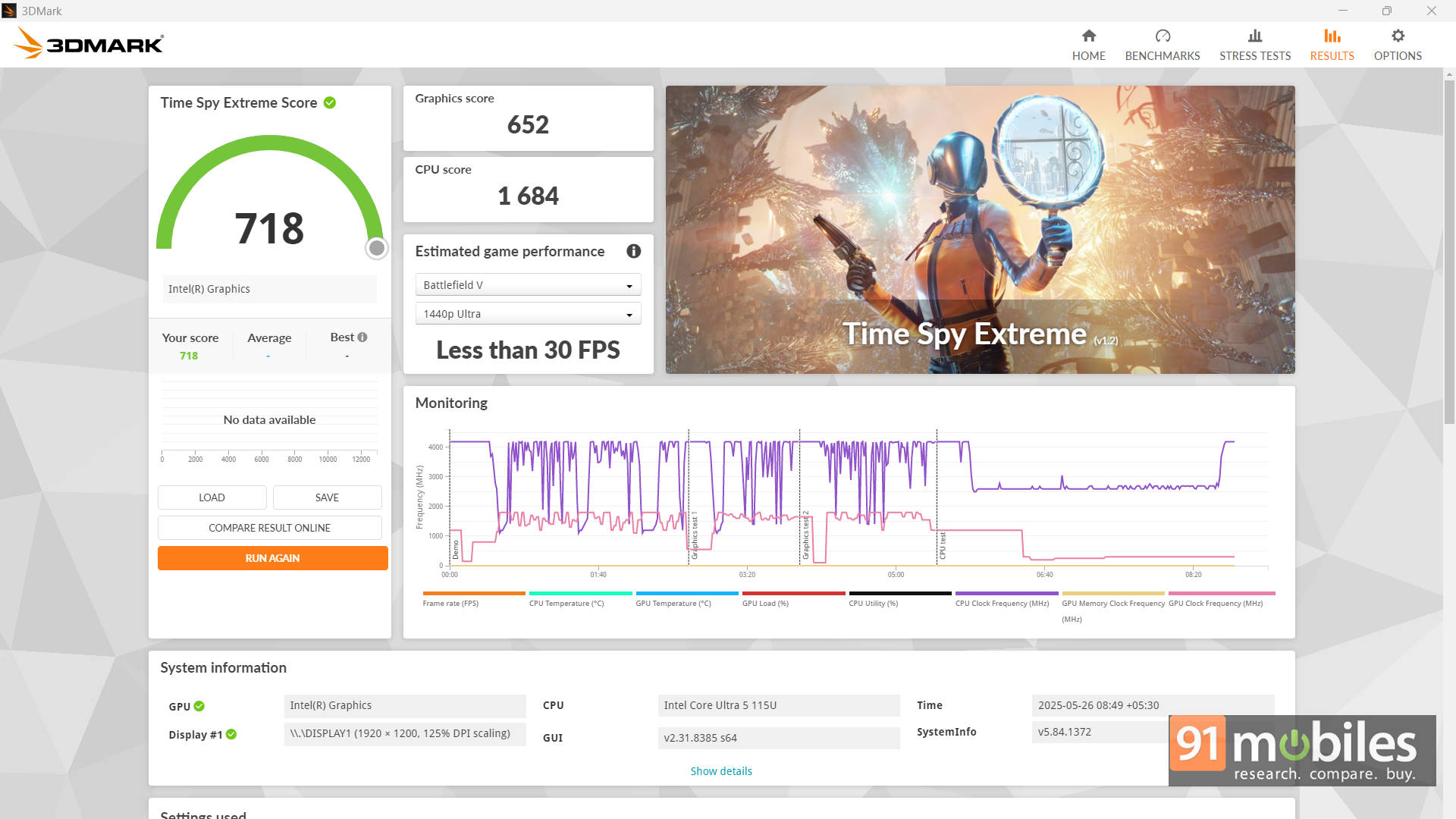Screen dimensions: 1456x819
Task: Switch to the Results tab
Action: click(x=1332, y=45)
